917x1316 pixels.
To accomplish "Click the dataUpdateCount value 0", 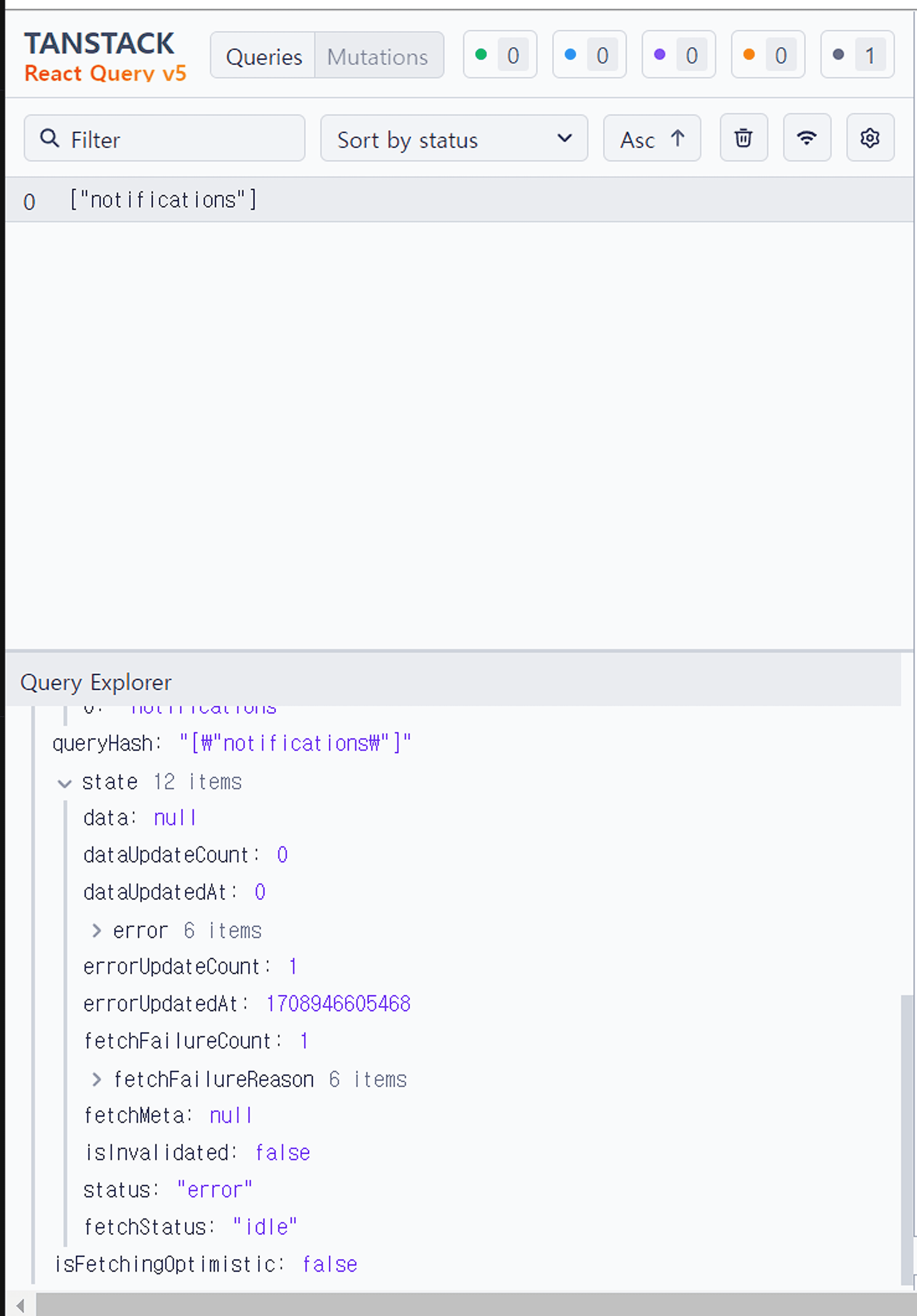I will coord(282,855).
